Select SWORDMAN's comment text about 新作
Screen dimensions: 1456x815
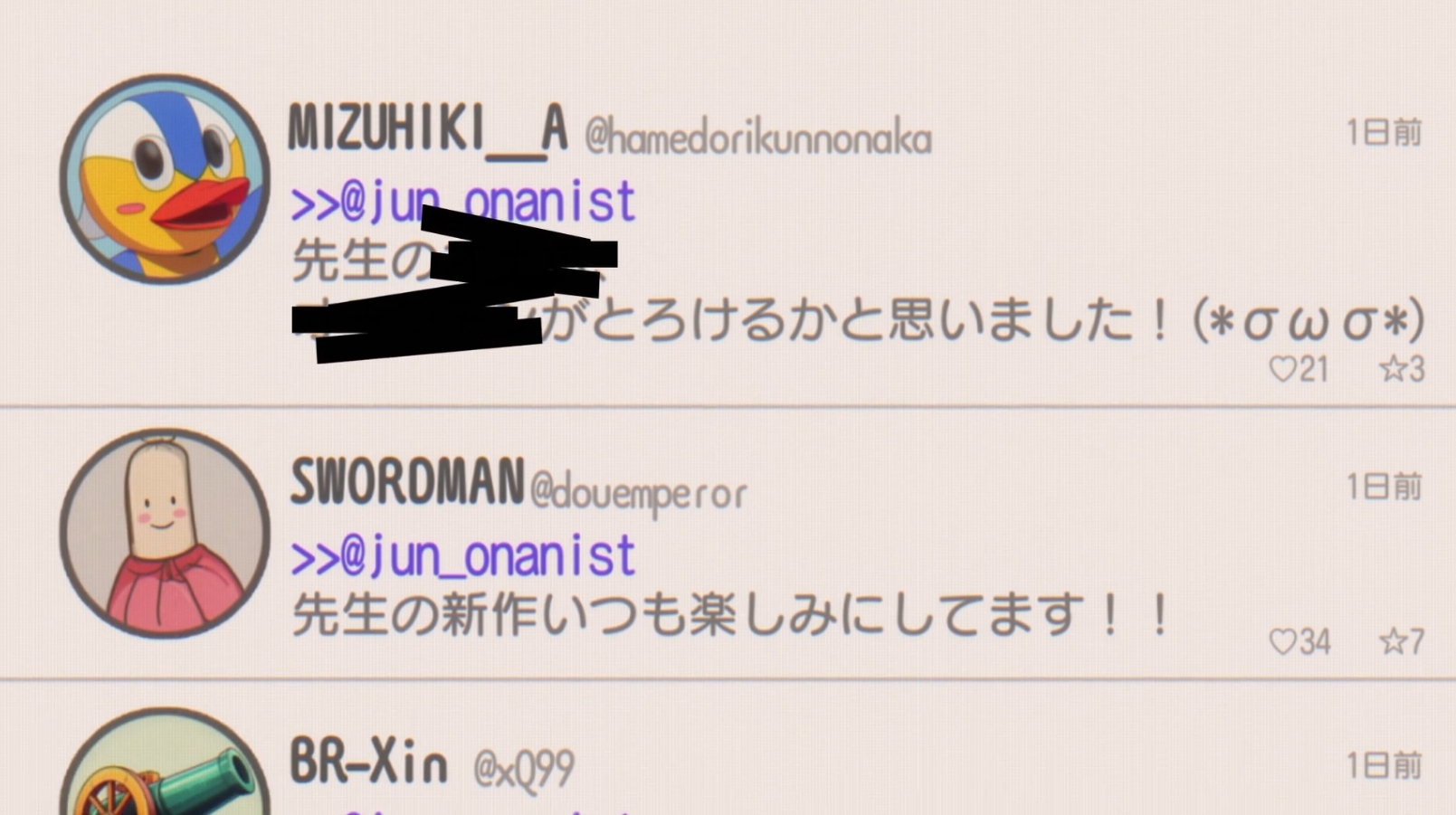pyautogui.click(x=731, y=615)
